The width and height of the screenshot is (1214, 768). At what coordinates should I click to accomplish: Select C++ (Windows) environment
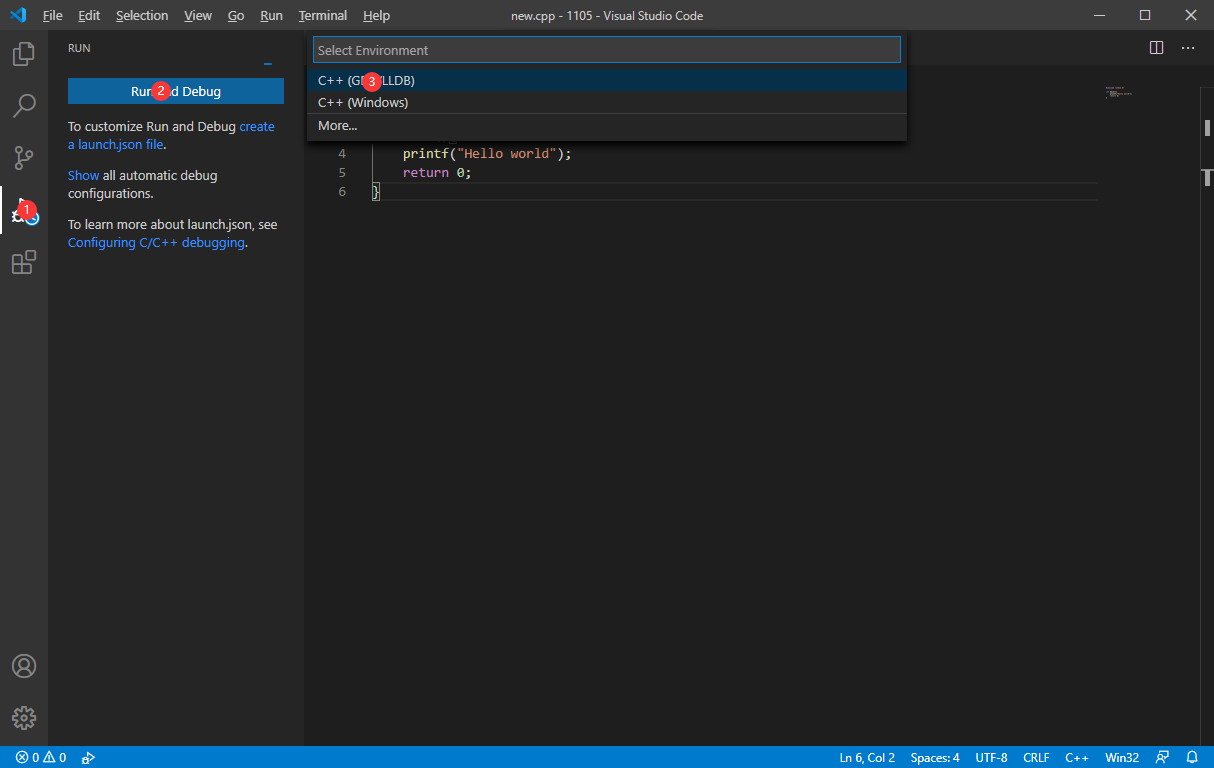click(607, 102)
